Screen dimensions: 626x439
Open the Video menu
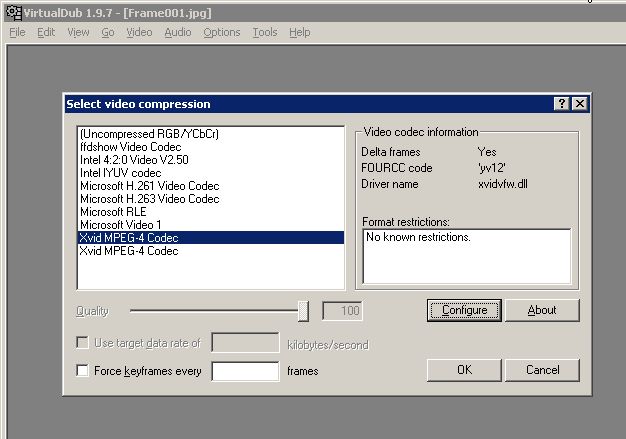tap(139, 32)
